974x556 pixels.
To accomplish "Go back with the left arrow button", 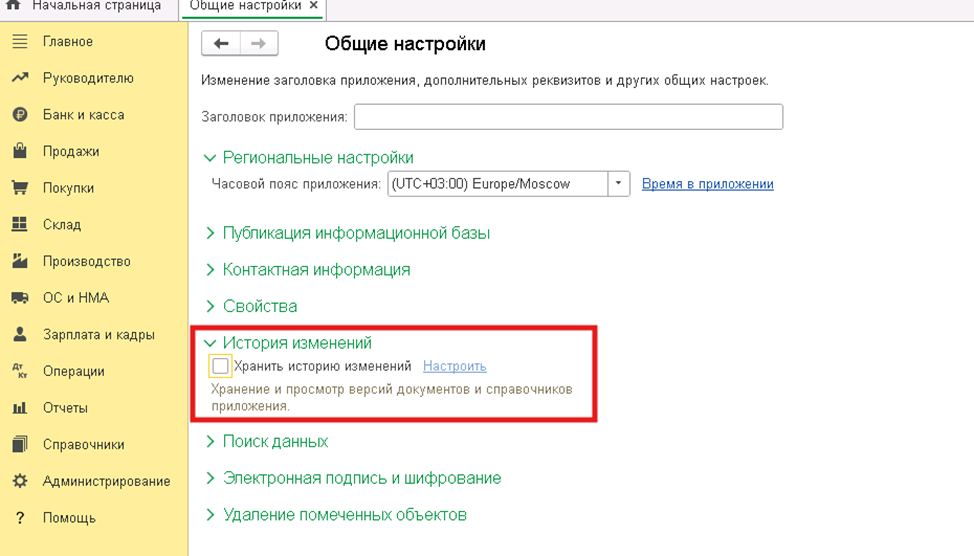I will (x=221, y=43).
